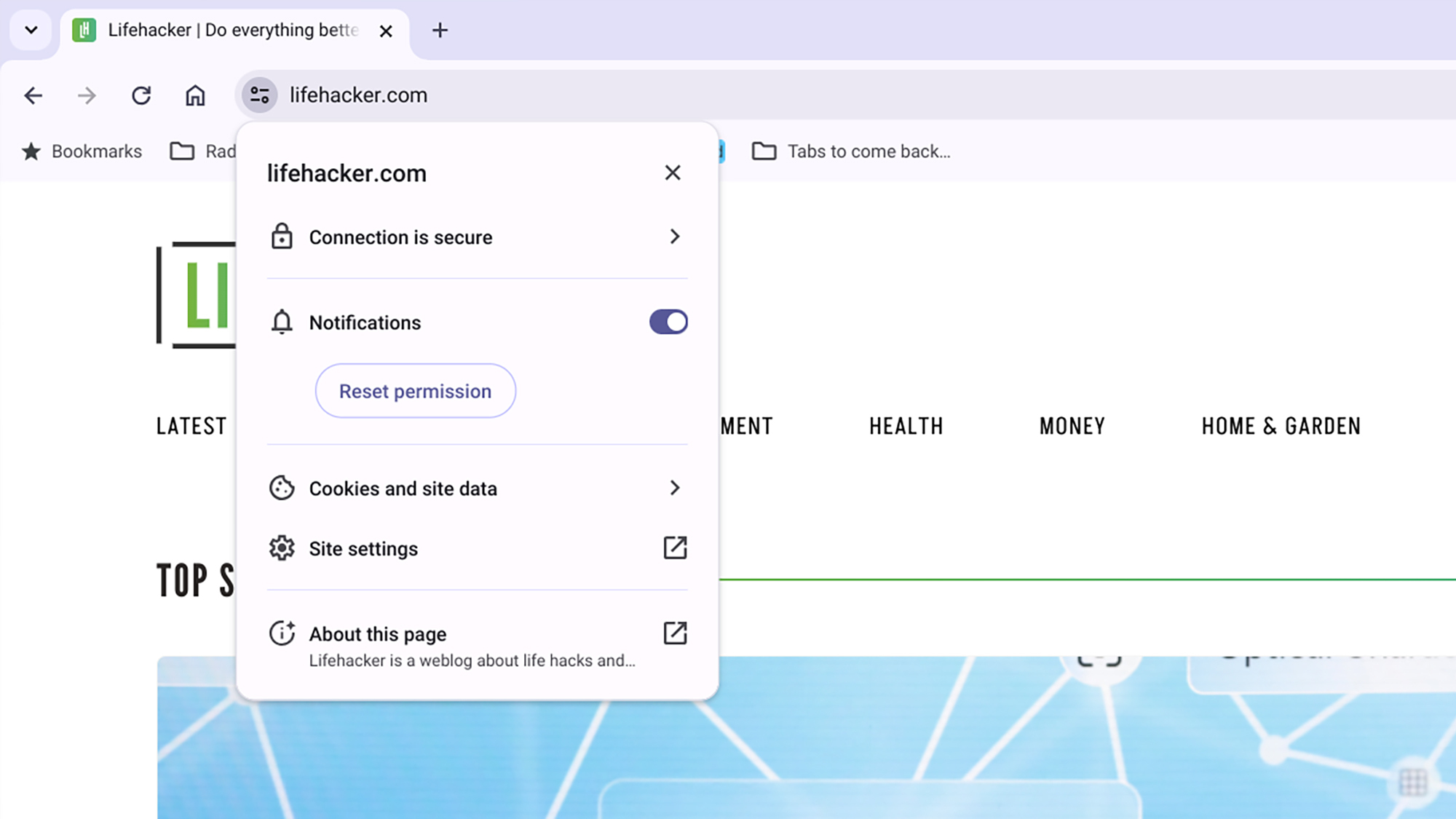Toggle Notifications switch for lifehacker.com

coord(668,322)
